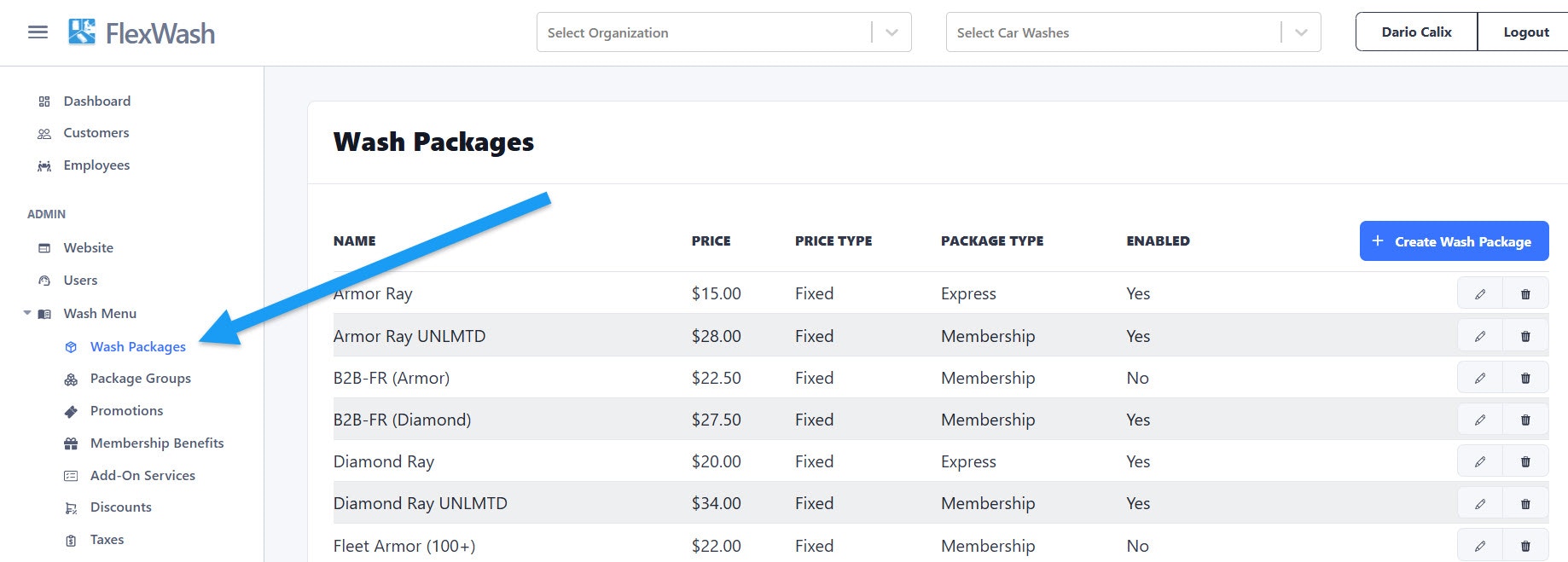Open the Select Car Washes dropdown
The height and width of the screenshot is (562, 1568).
click(1133, 32)
